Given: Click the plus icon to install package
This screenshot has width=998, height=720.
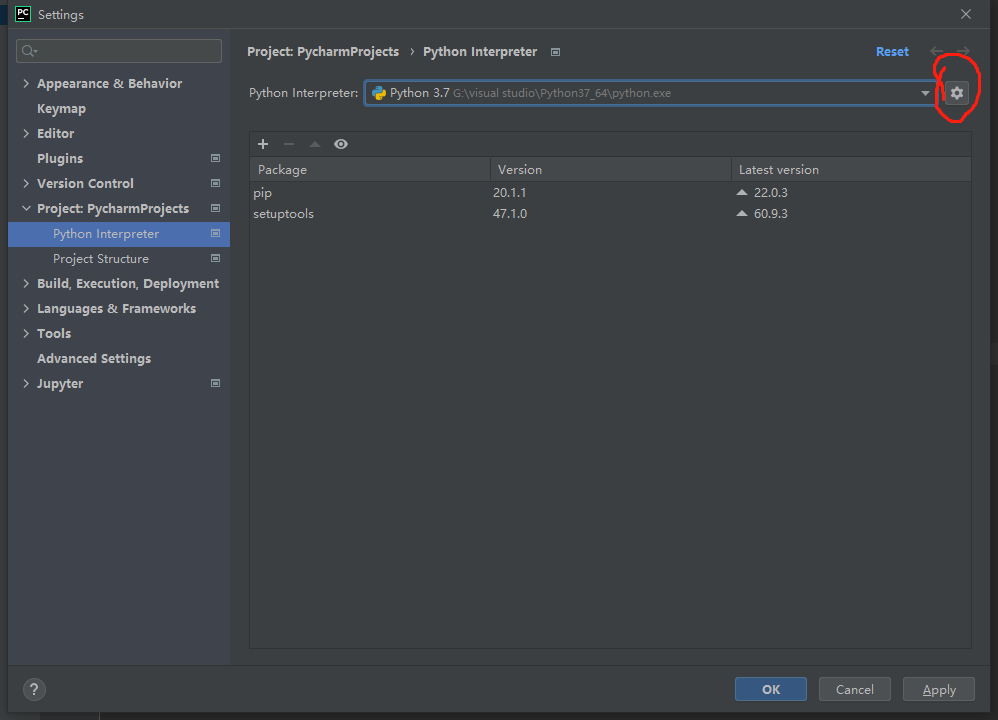Looking at the screenshot, I should [263, 144].
